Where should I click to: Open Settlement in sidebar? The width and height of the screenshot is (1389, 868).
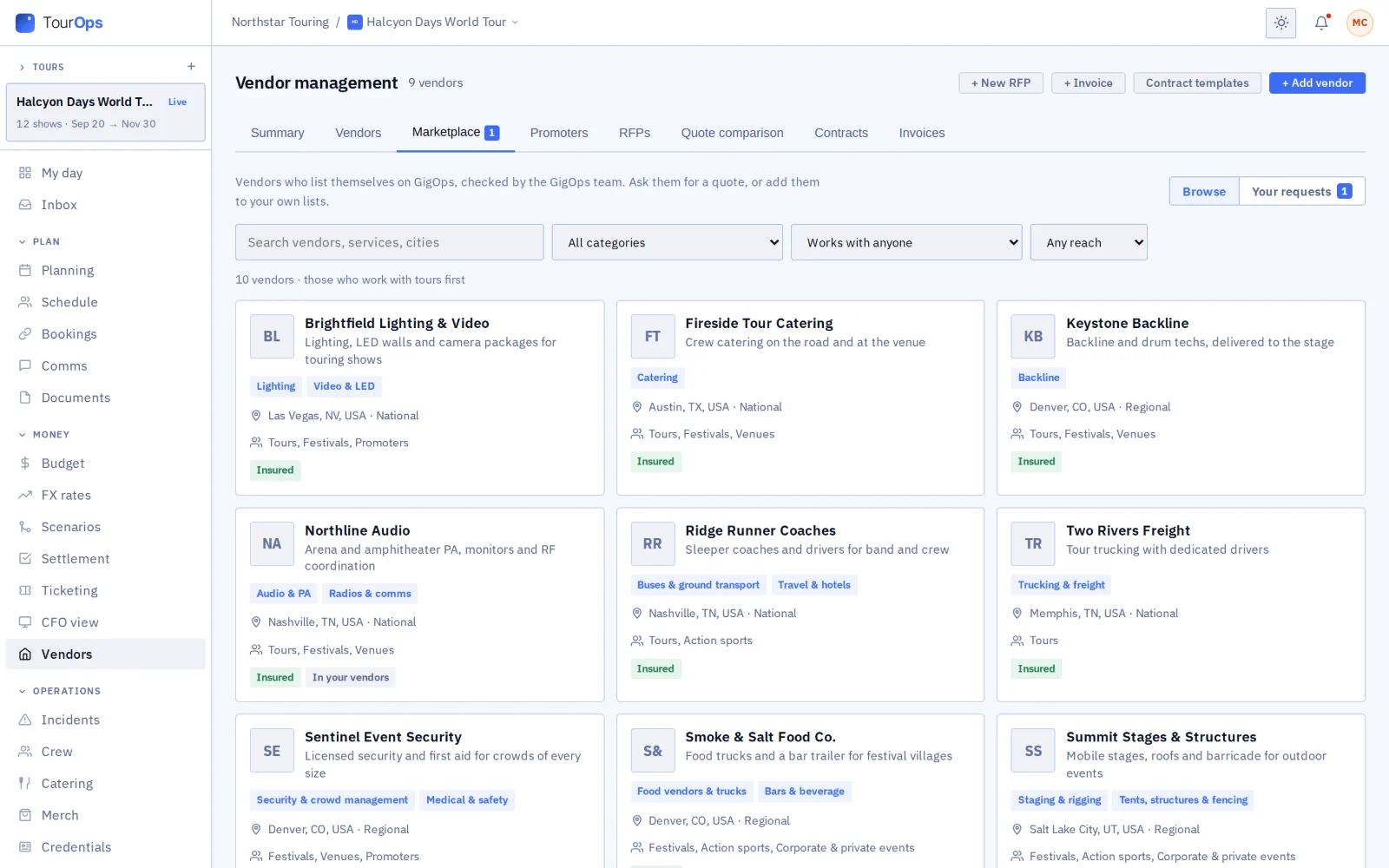pyautogui.click(x=106, y=559)
